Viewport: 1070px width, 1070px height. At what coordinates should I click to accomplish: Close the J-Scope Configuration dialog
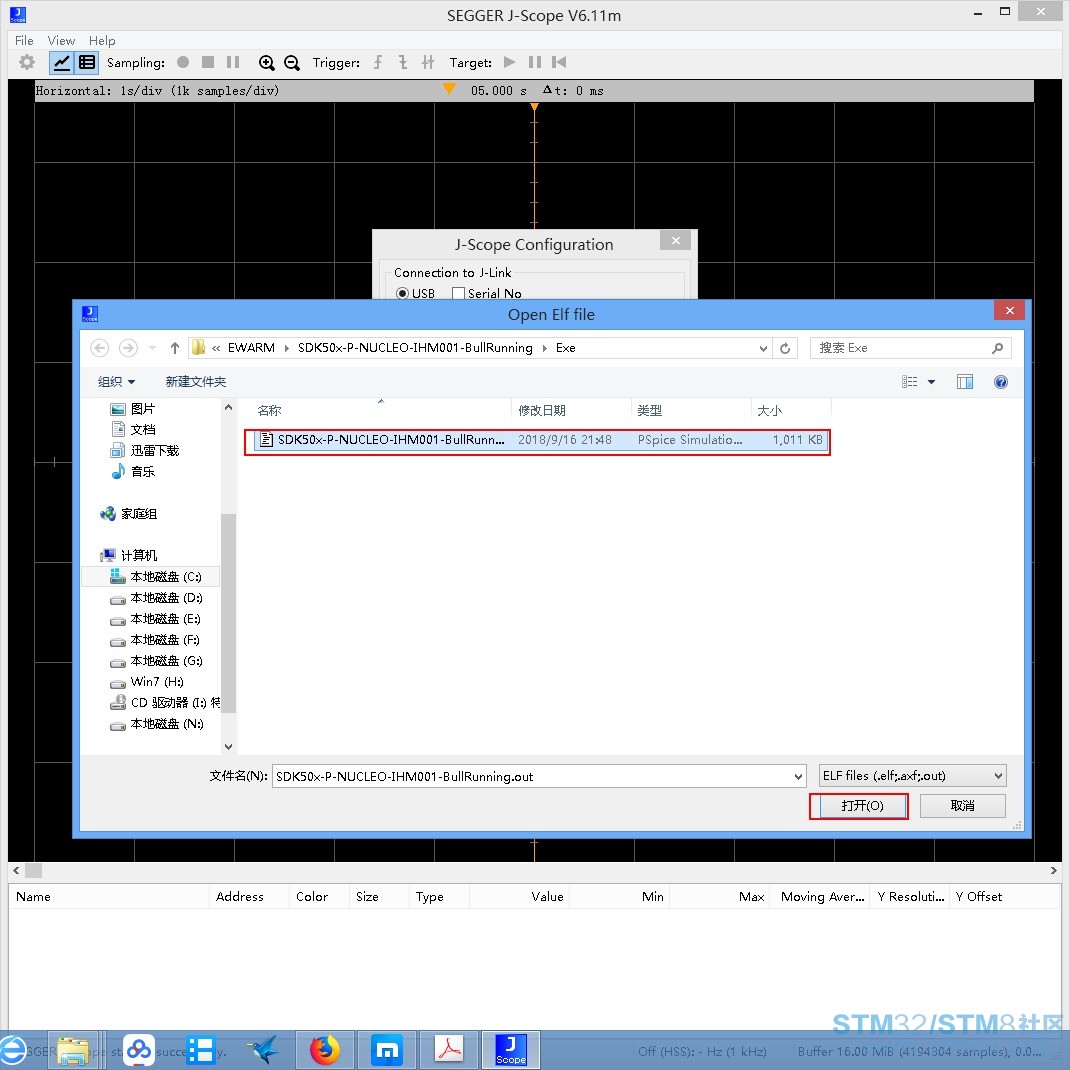pos(676,240)
